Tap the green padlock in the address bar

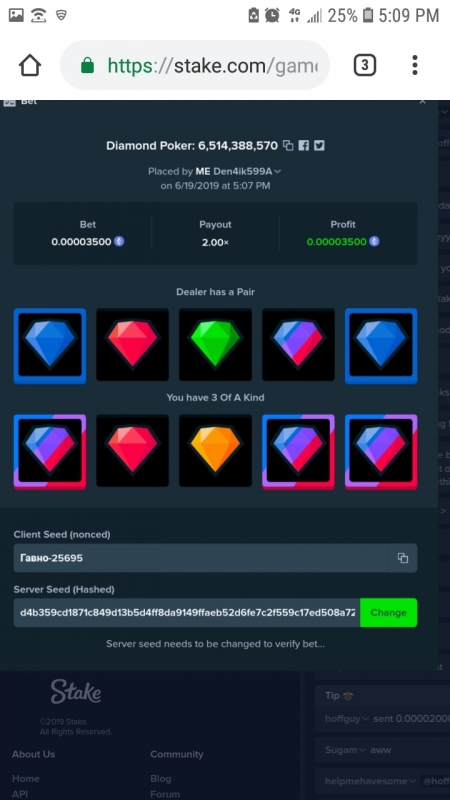pyautogui.click(x=87, y=65)
